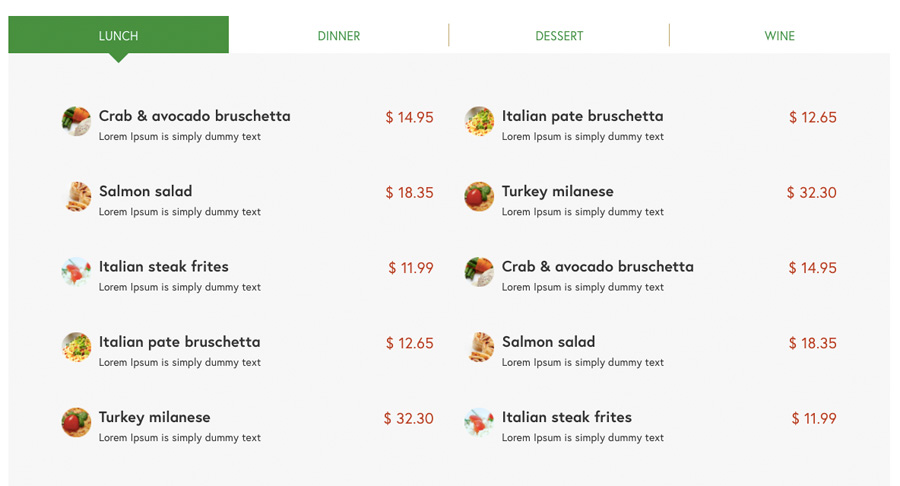Click the right column Salmon salad dish icon
The width and height of the screenshot is (900, 486).
pos(479,347)
